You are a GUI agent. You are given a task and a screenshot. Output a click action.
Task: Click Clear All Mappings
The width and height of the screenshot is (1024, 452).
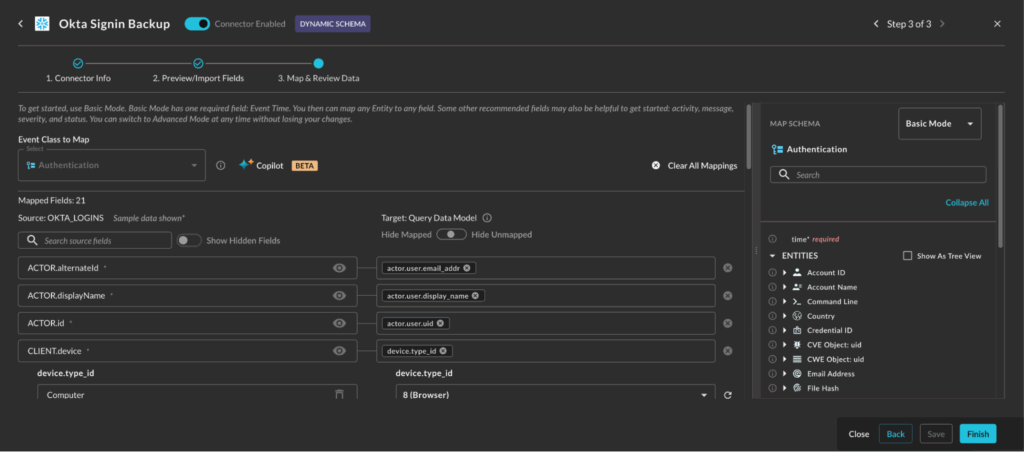pyautogui.click(x=695, y=166)
